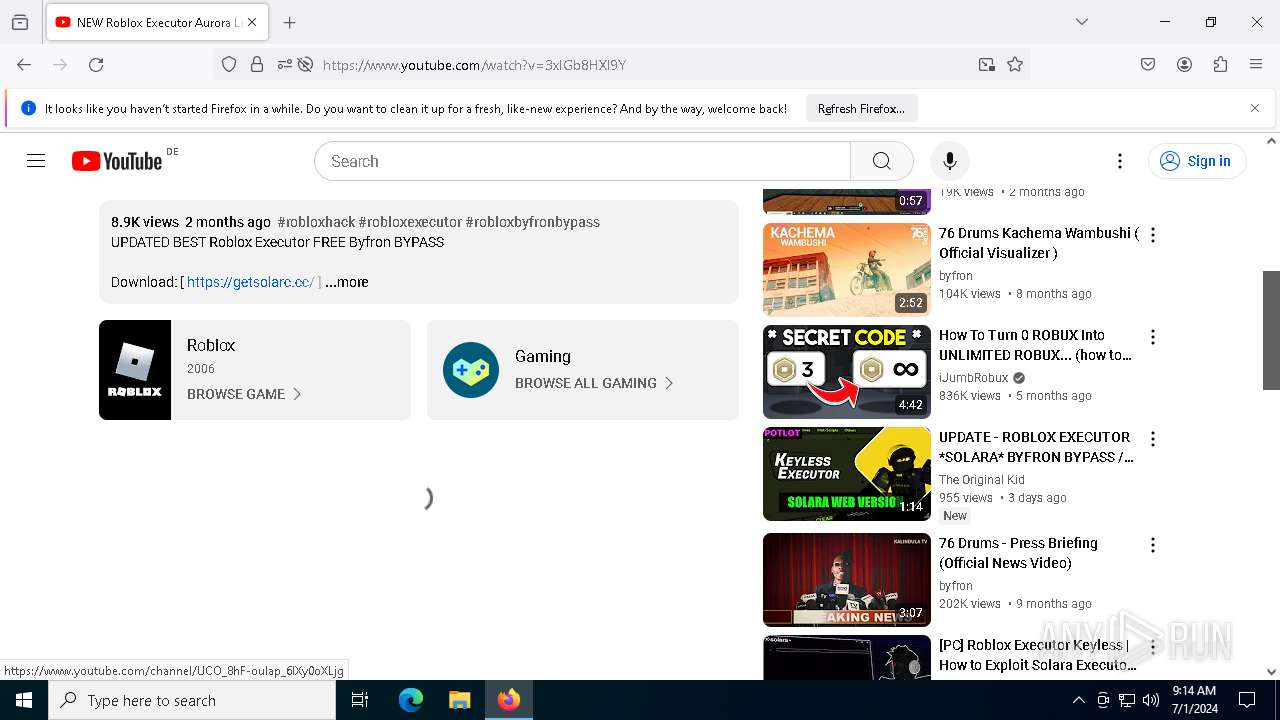The image size is (1280, 720).
Task: Show site security padlock info
Action: coord(257,64)
